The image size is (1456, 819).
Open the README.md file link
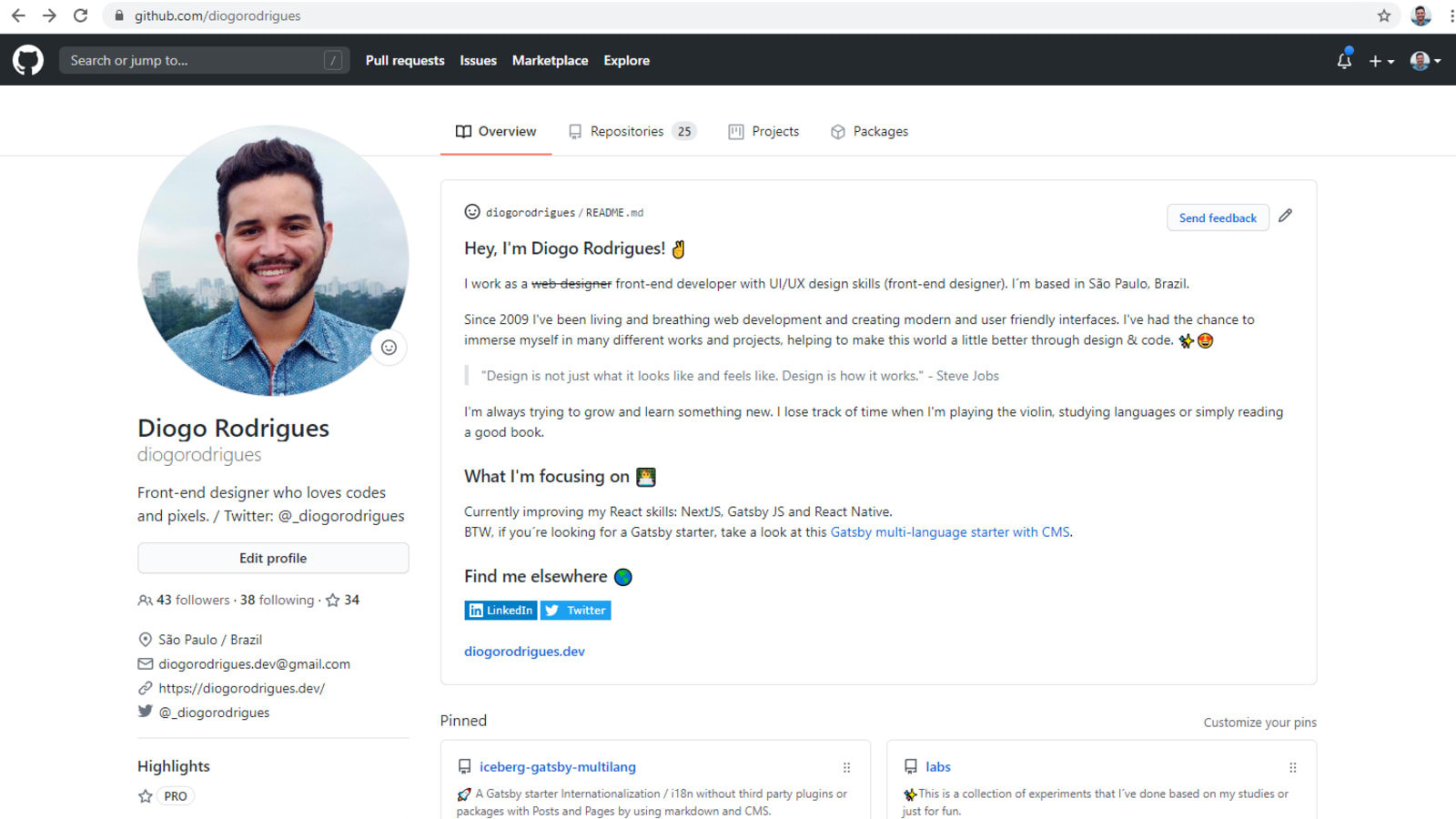click(x=614, y=213)
